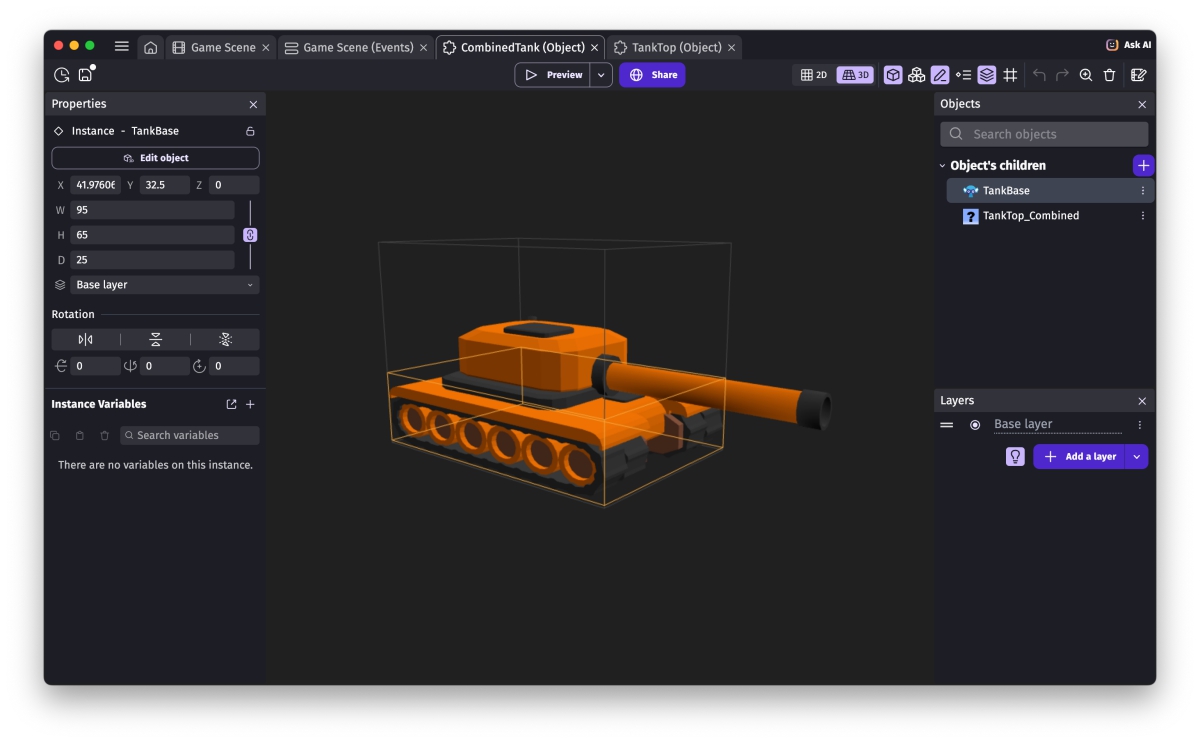
Task: Toggle the grid icon in toolbar
Action: tap(1010, 75)
